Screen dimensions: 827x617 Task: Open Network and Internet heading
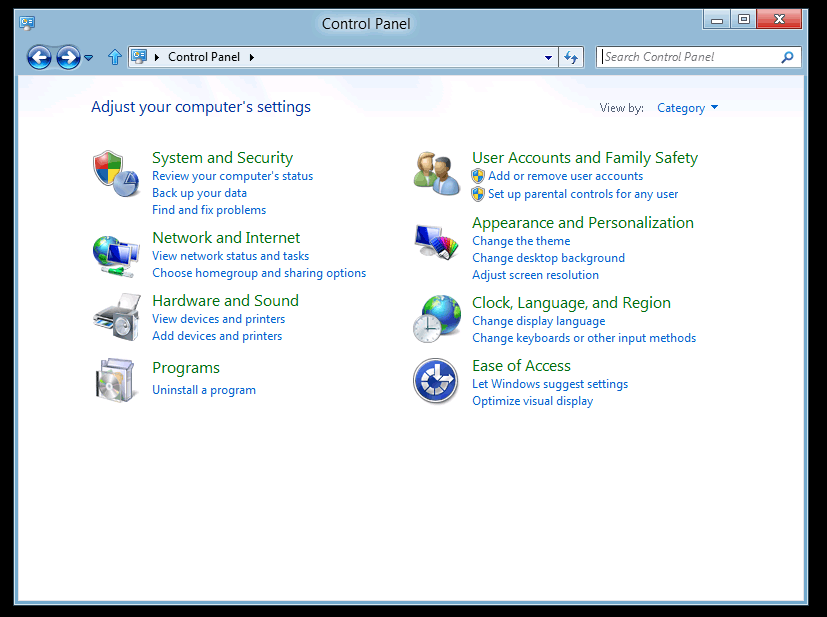(x=226, y=237)
